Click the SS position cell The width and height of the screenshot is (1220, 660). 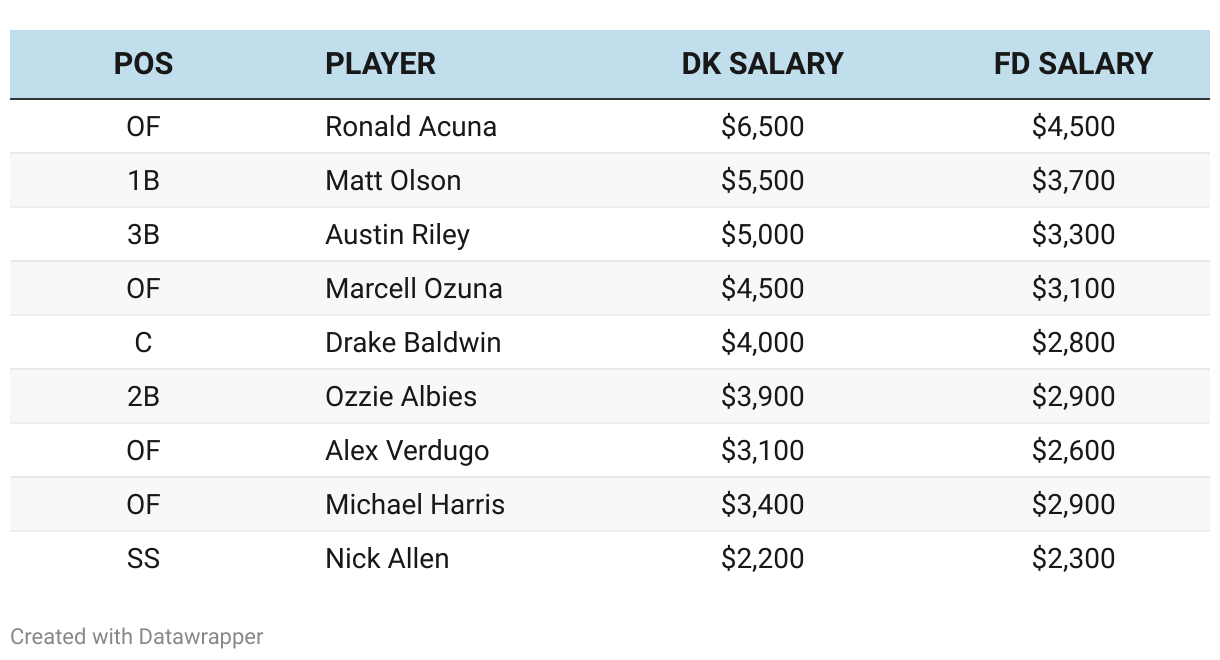143,559
